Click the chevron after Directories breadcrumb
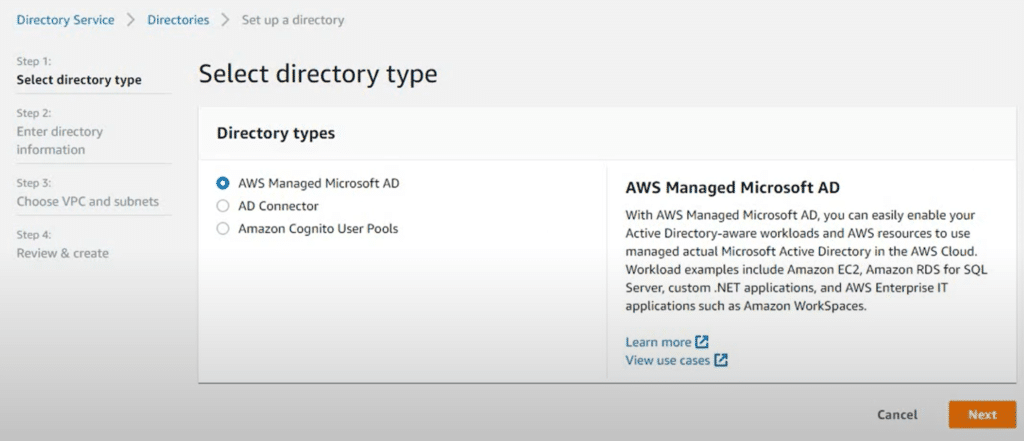Image resolution: width=1024 pixels, height=441 pixels. click(x=225, y=20)
